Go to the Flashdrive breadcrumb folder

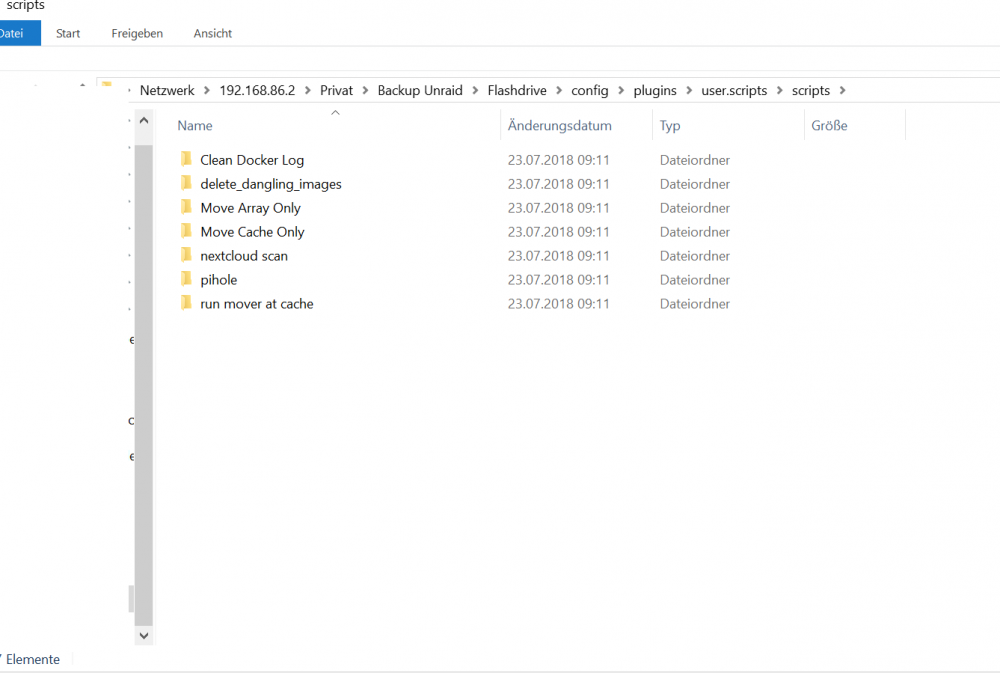(x=517, y=91)
